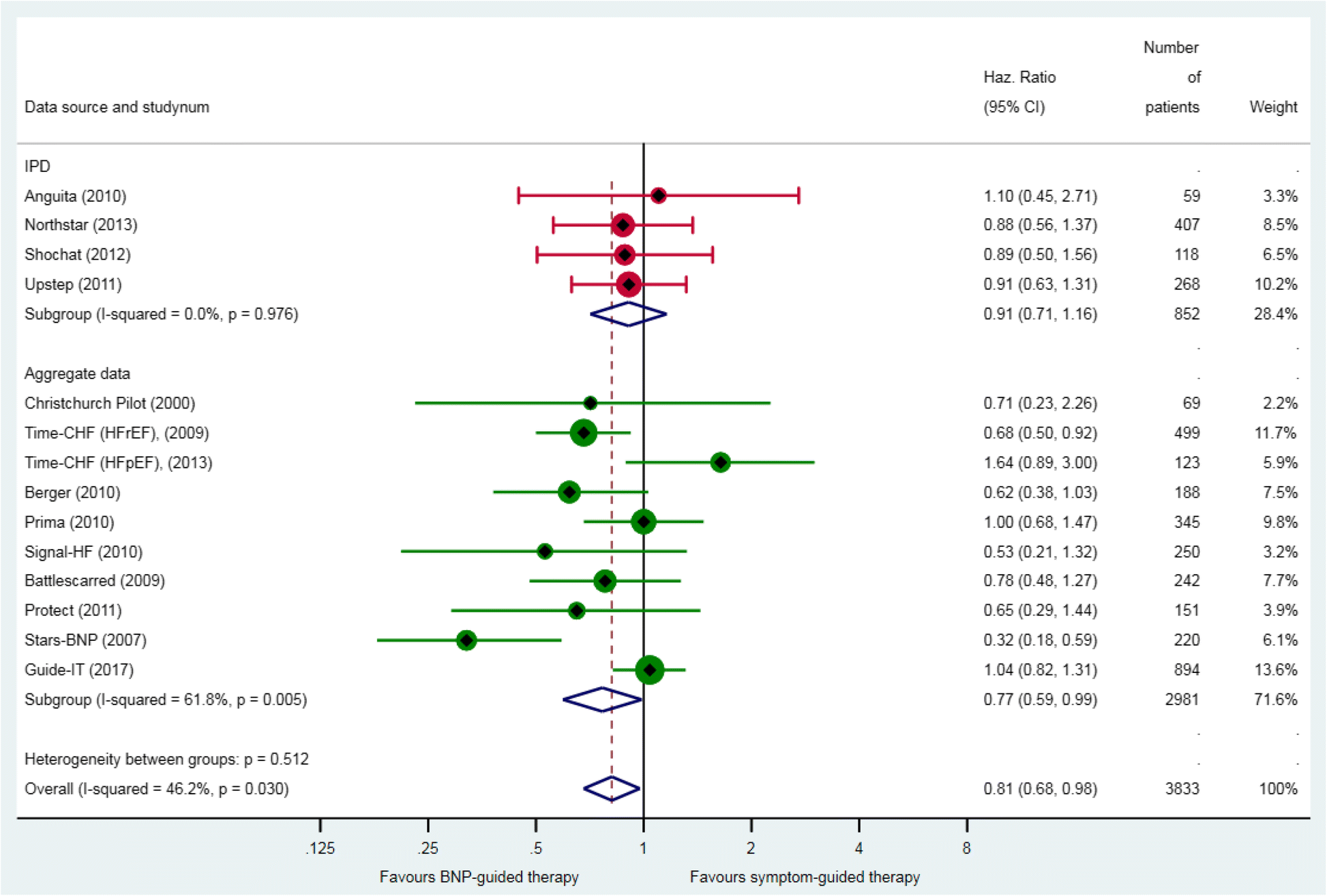Select the 'Guide-IT (2017)' study label

(x=79, y=670)
